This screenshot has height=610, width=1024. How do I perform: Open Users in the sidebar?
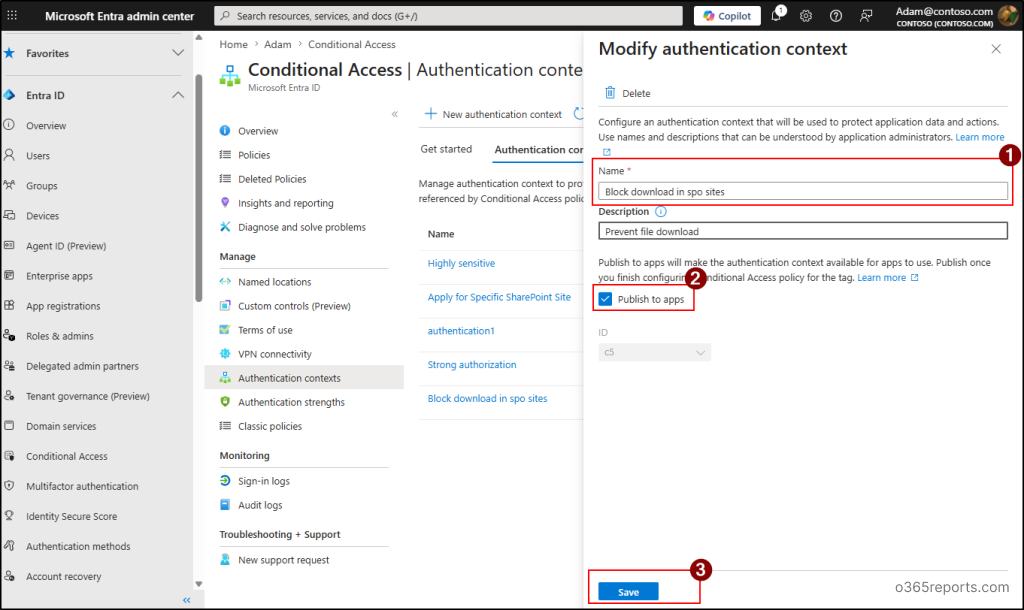pyautogui.click(x=38, y=155)
